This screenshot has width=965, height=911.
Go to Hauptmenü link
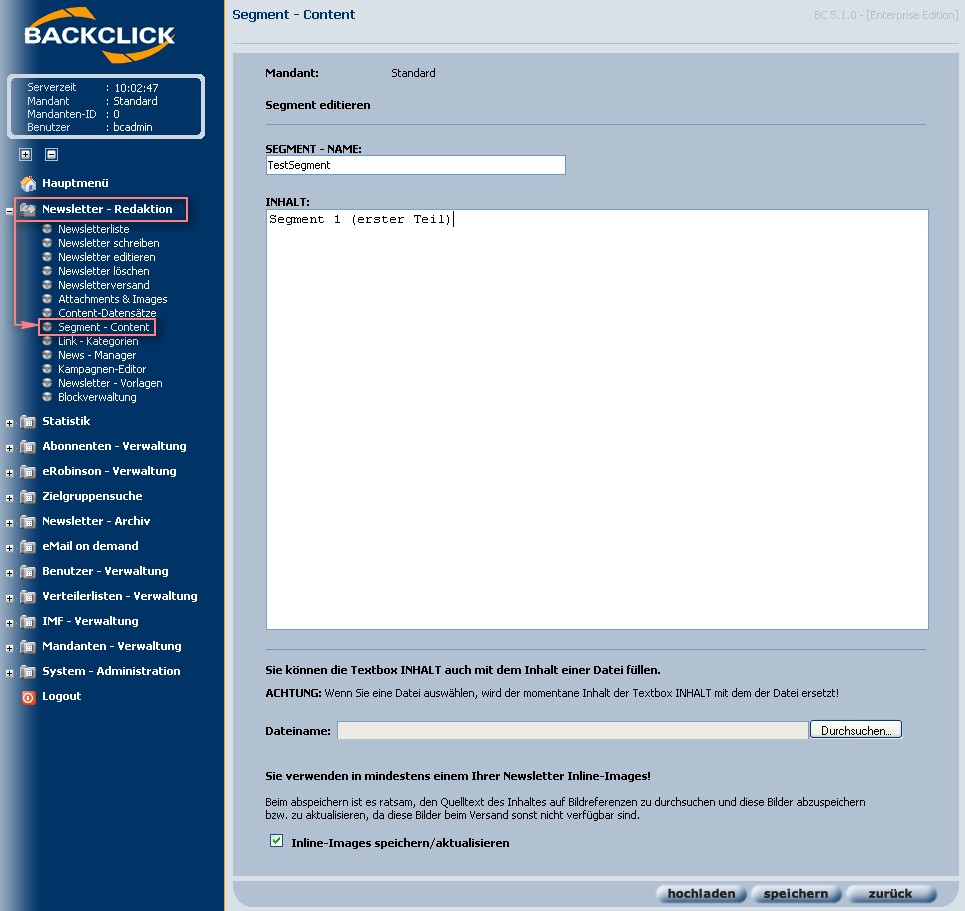[x=75, y=183]
